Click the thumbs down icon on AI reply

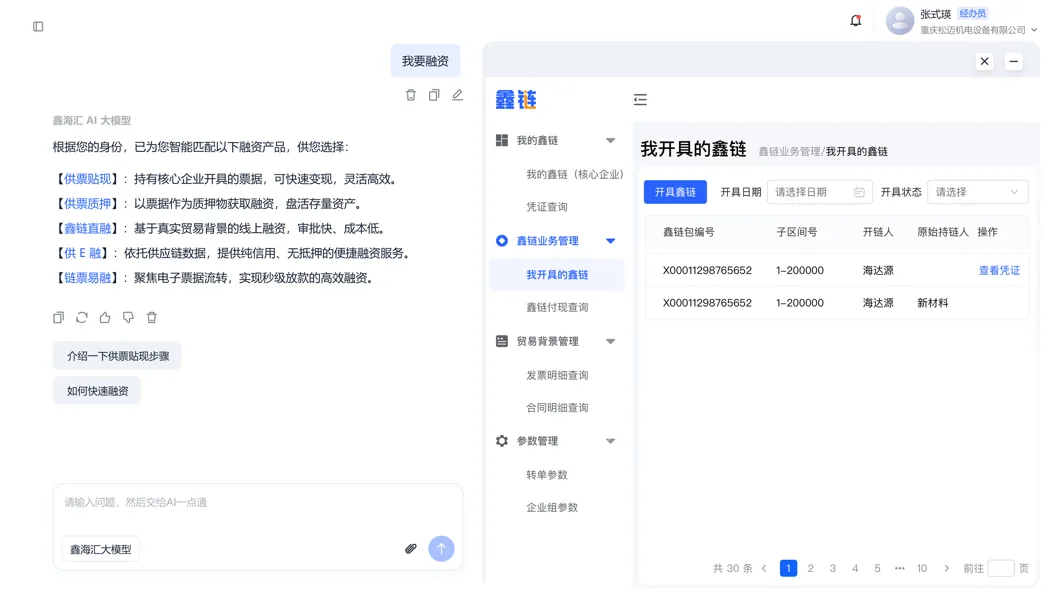(128, 318)
